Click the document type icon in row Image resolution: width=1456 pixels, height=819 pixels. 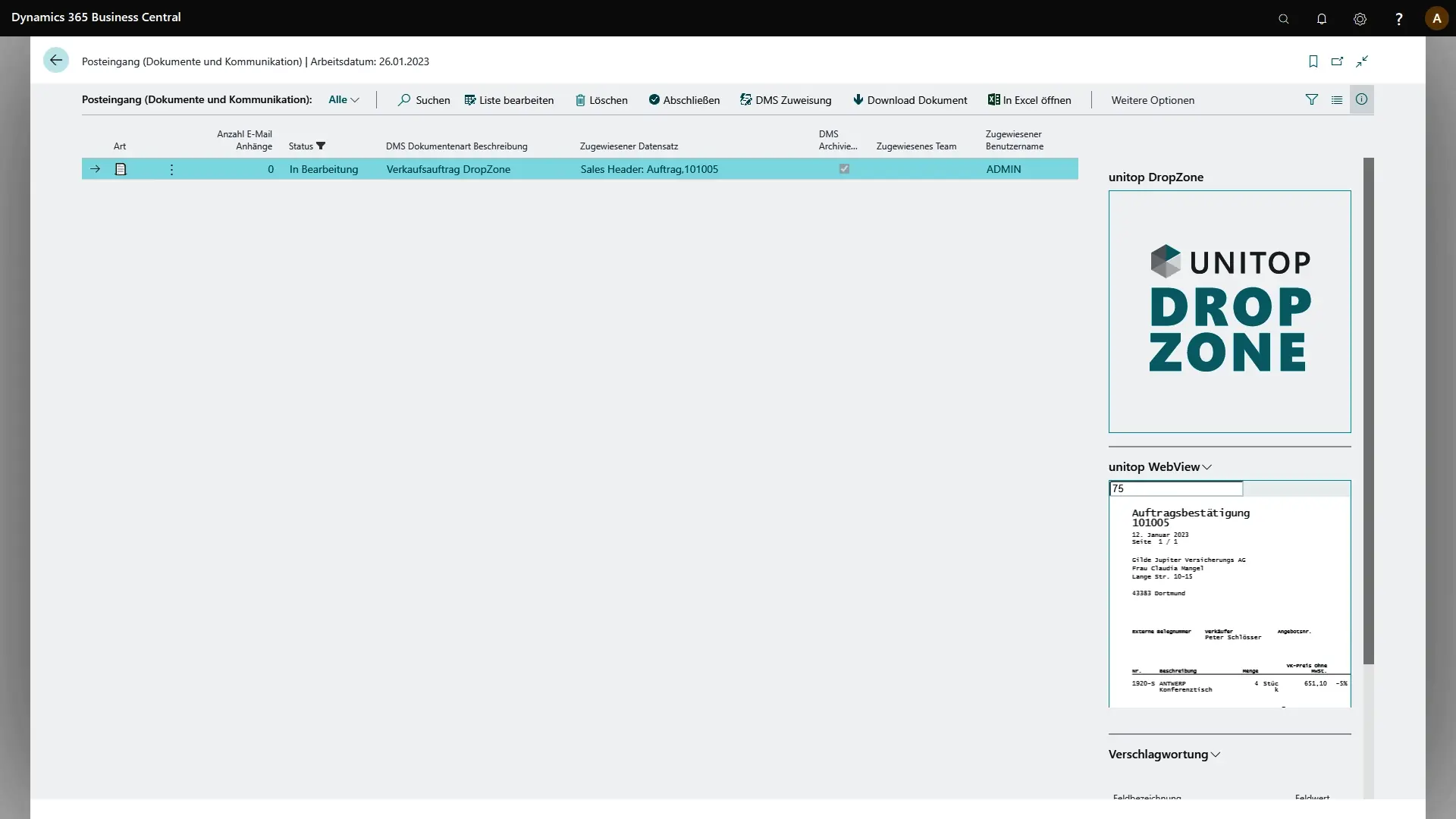(121, 170)
